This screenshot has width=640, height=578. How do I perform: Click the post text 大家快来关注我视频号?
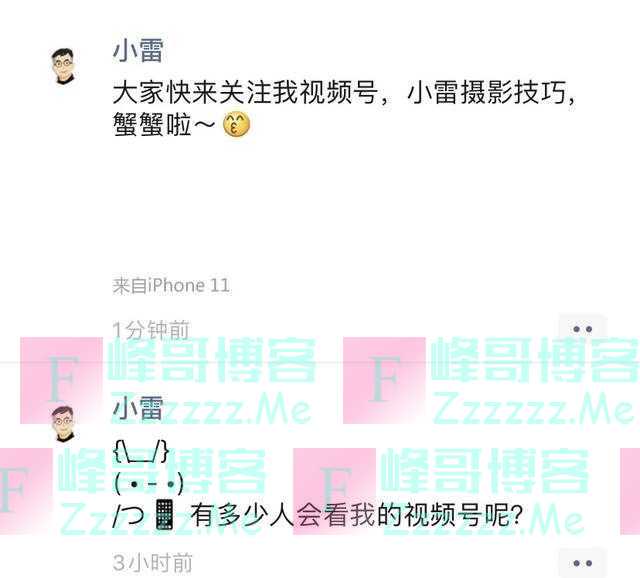[x=244, y=93]
